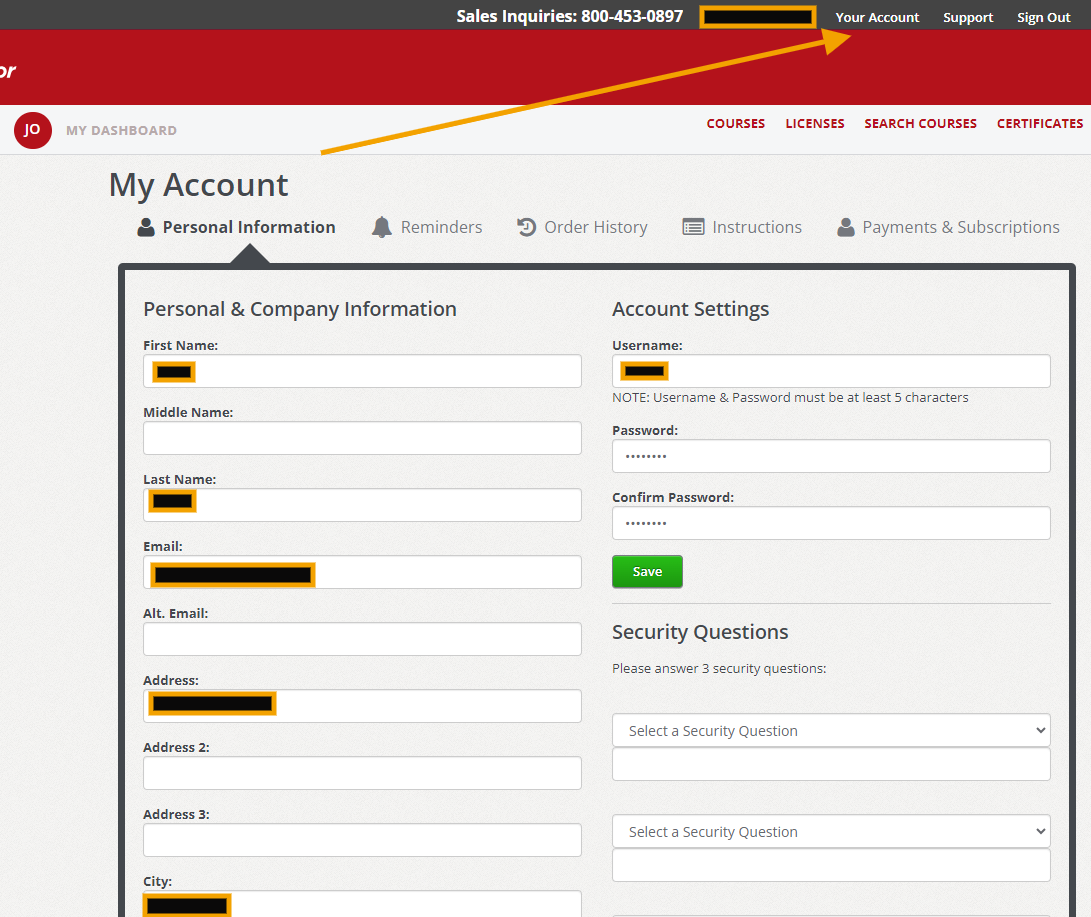
Task: Go to SEARCH COURSES
Action: (920, 123)
